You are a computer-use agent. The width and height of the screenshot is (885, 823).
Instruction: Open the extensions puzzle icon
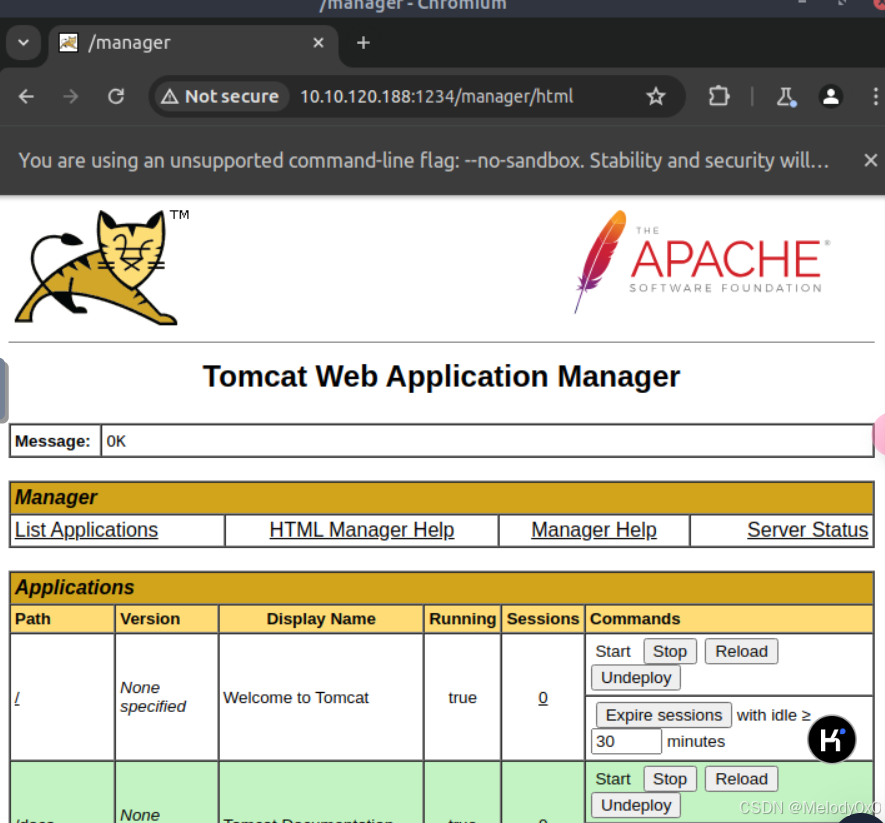click(x=718, y=97)
